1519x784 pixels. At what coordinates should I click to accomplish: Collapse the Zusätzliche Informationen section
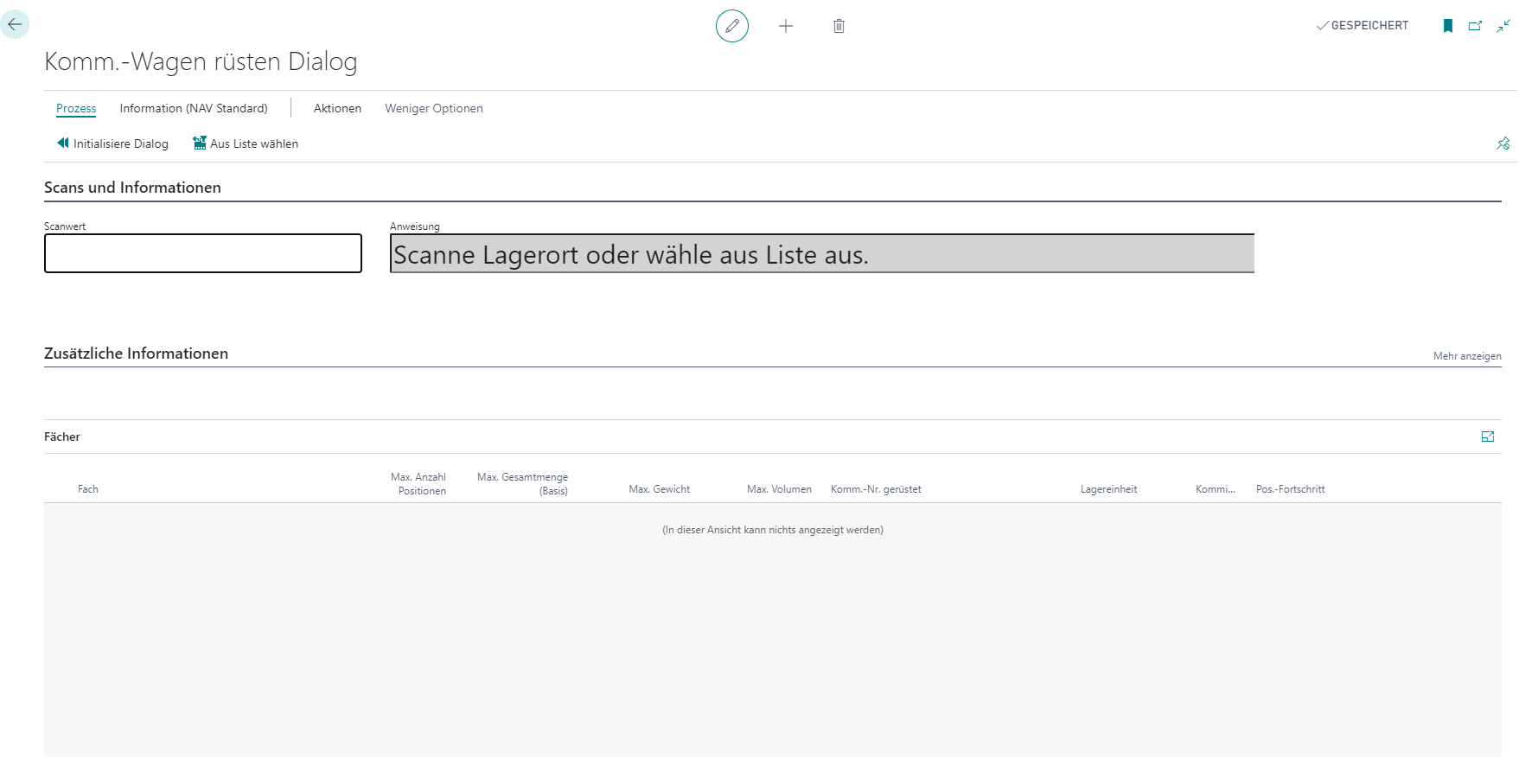point(136,354)
